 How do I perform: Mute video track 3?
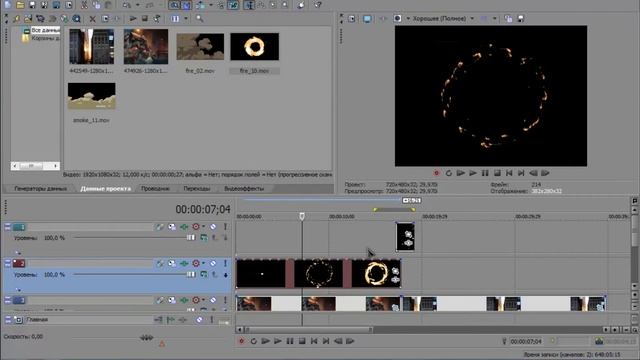point(213,300)
